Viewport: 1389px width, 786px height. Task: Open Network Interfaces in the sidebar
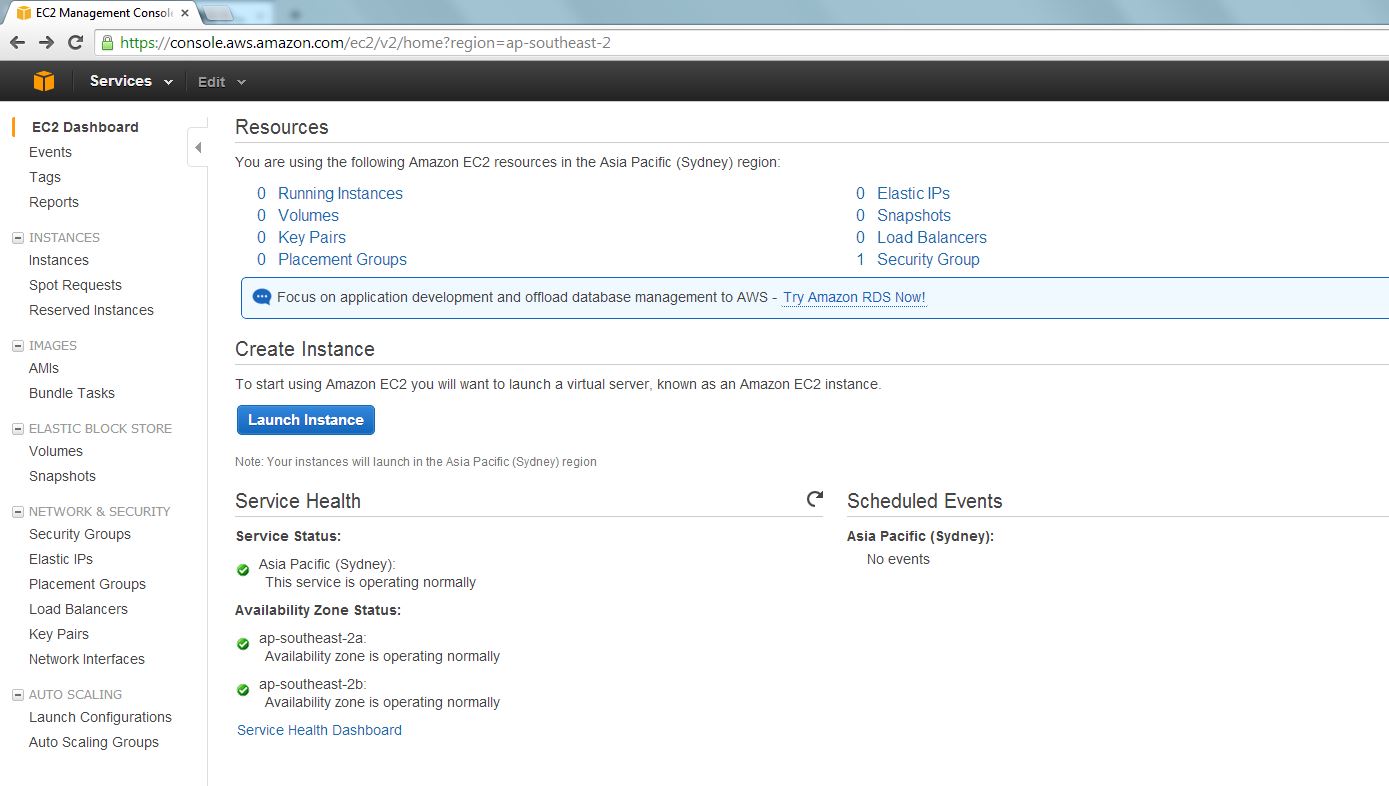[87, 659]
